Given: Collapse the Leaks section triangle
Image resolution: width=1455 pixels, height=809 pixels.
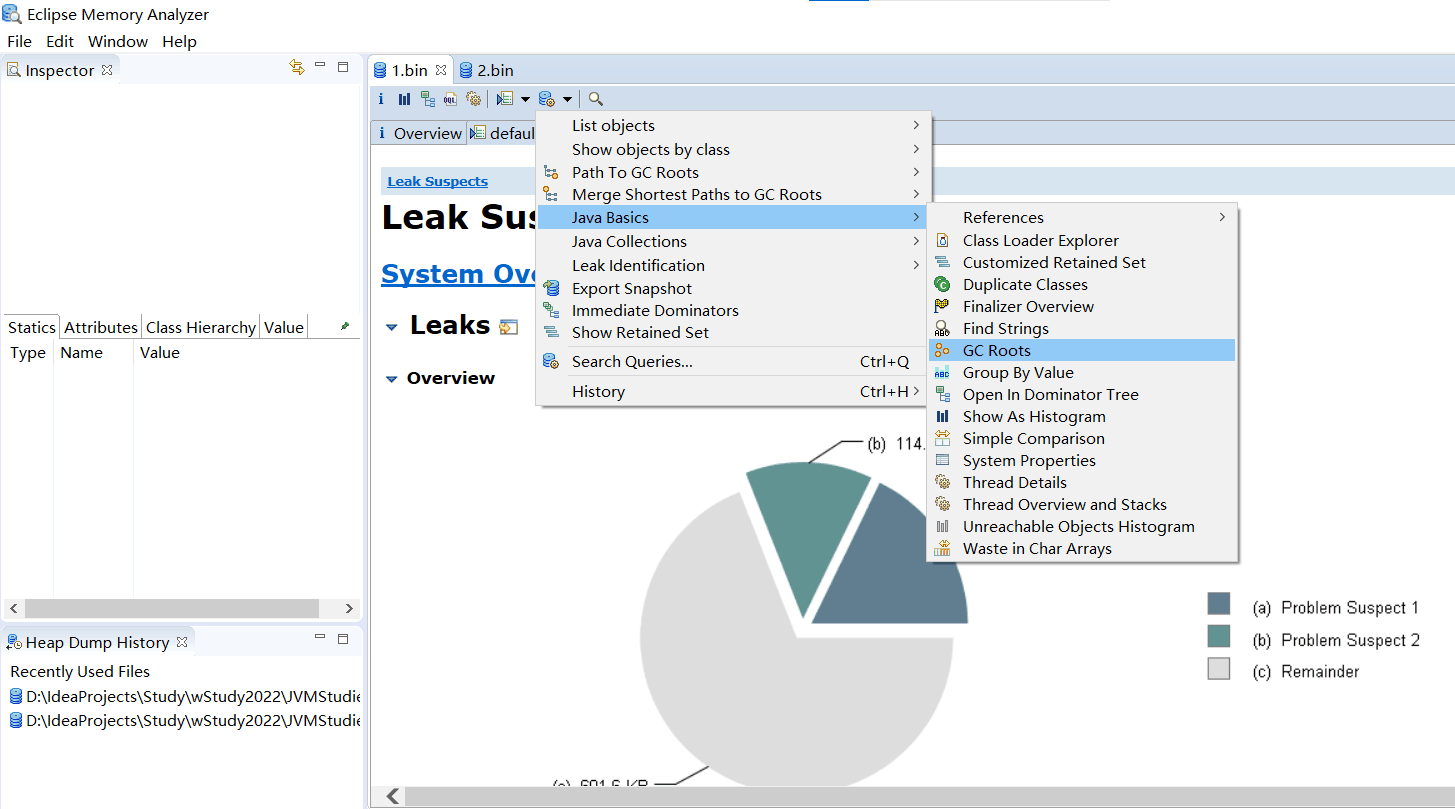Looking at the screenshot, I should pos(391,327).
